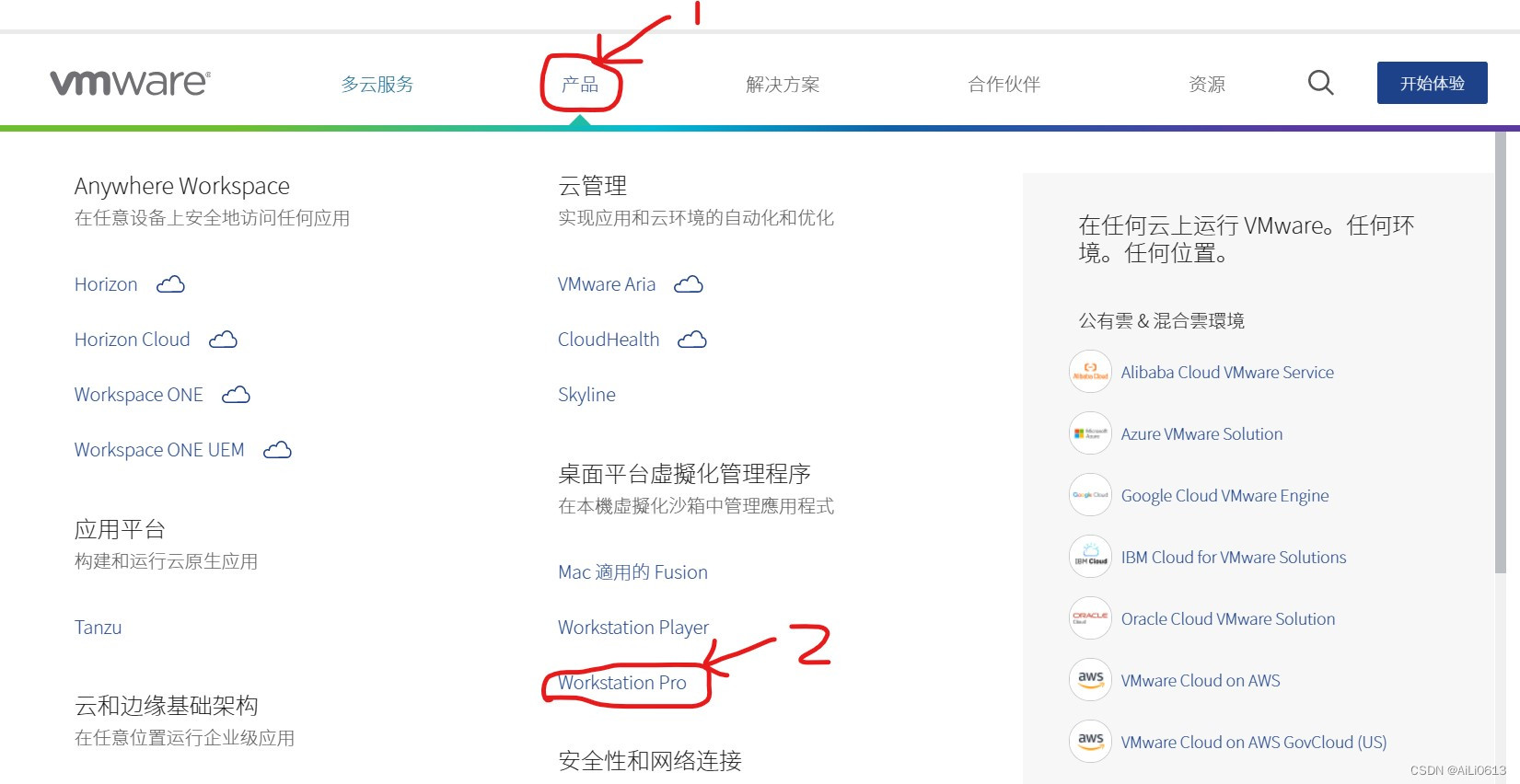Open the 多云服务 menu
Viewport: 1520px width, 784px height.
coord(377,85)
